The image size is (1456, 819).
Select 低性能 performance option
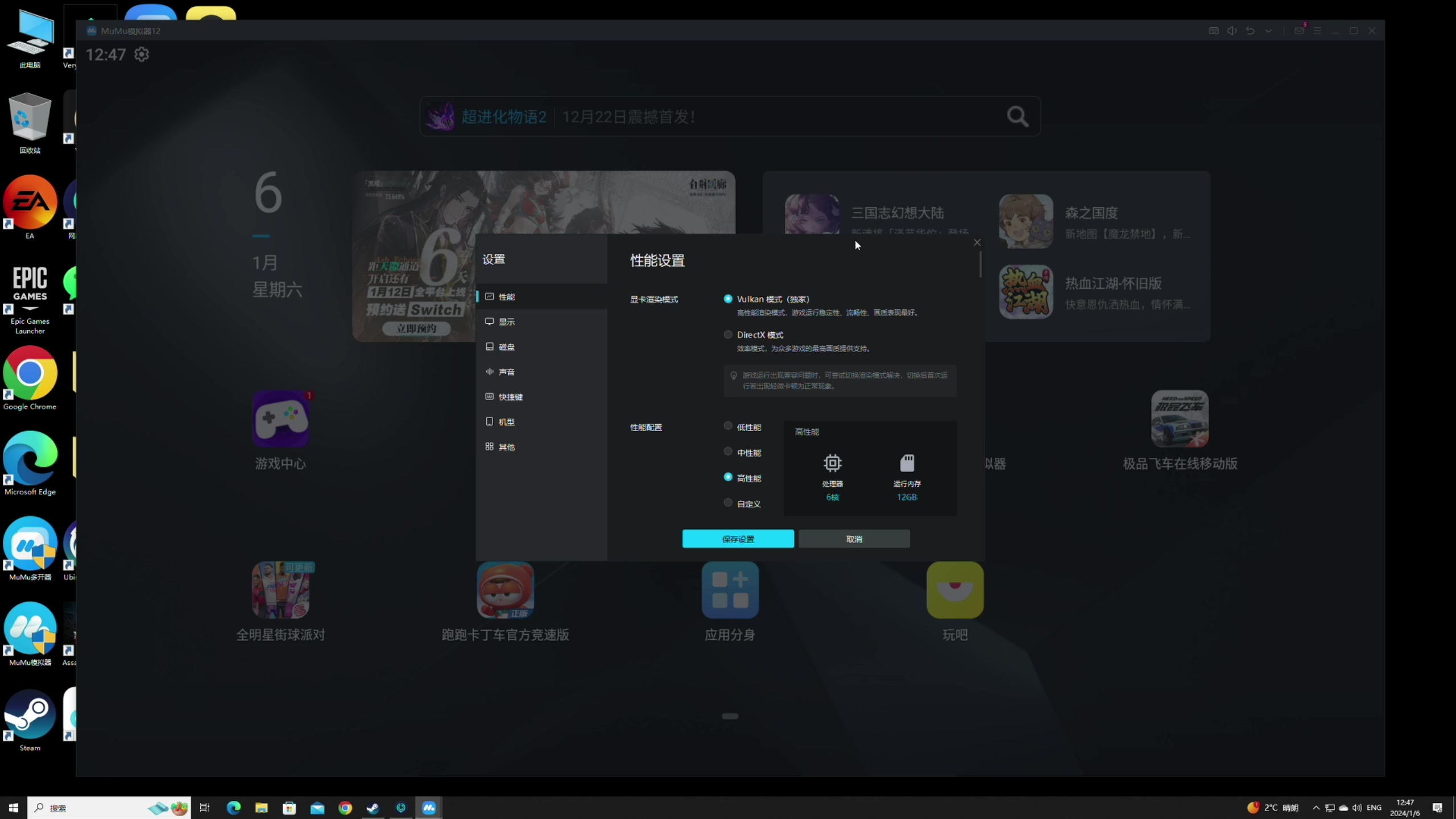click(x=728, y=426)
